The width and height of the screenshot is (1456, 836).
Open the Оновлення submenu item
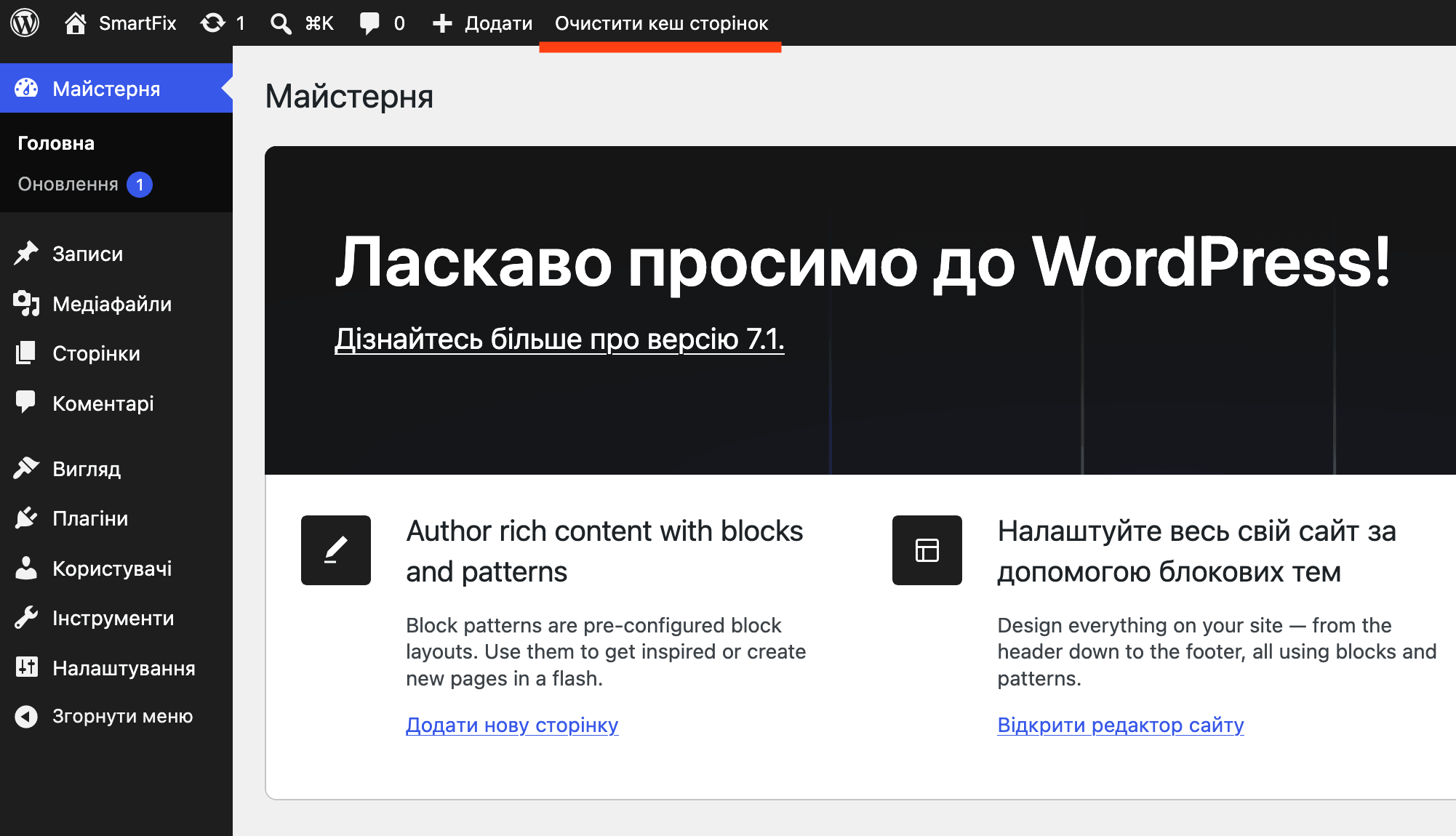coord(68,185)
